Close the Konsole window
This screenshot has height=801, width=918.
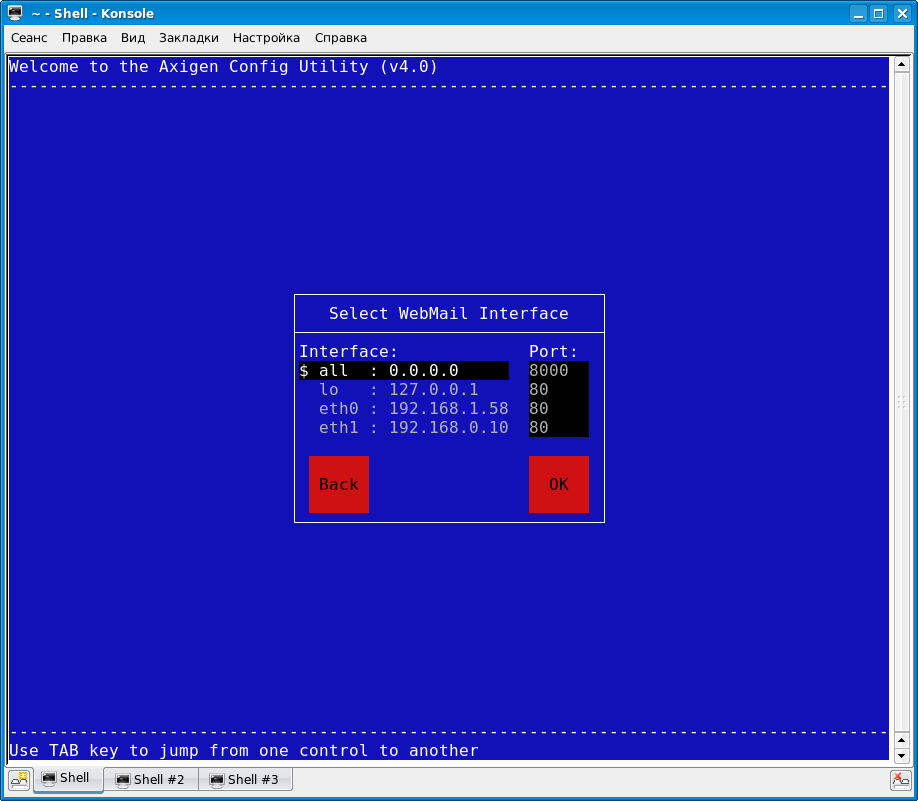pos(902,13)
